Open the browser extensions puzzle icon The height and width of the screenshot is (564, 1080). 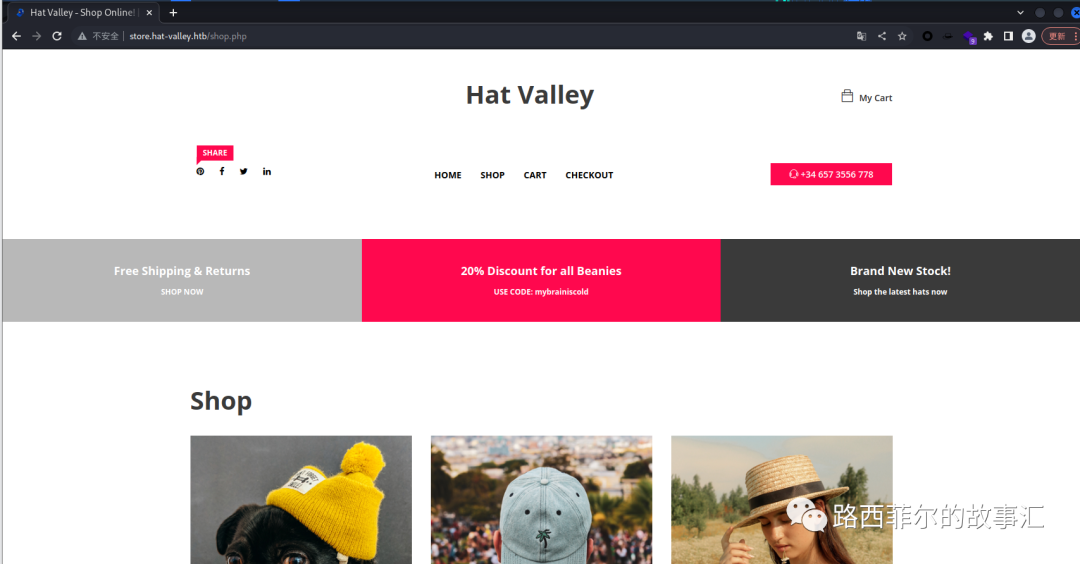coord(988,36)
